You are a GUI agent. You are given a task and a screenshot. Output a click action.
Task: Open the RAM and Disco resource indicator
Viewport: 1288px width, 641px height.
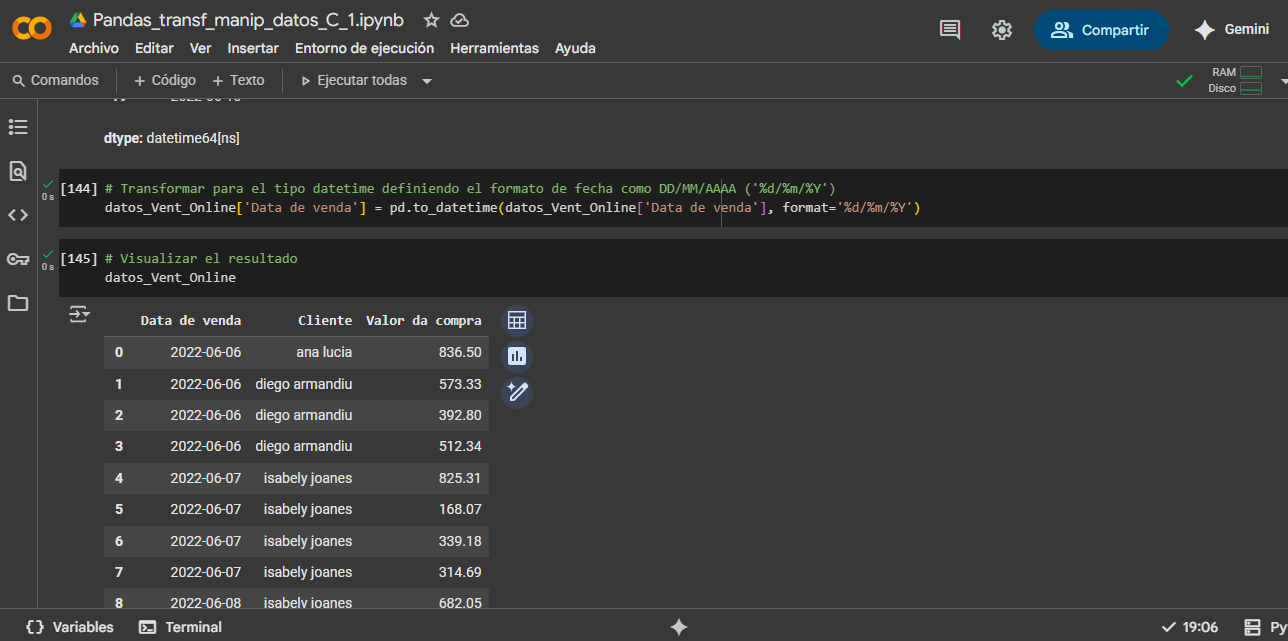tap(1237, 80)
